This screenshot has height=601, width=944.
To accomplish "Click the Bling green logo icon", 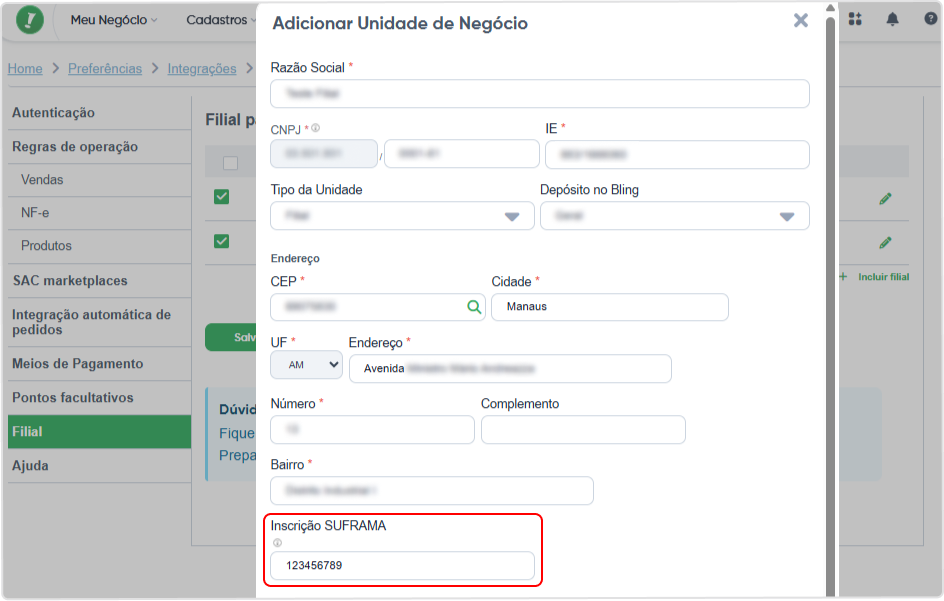I will click(30, 20).
